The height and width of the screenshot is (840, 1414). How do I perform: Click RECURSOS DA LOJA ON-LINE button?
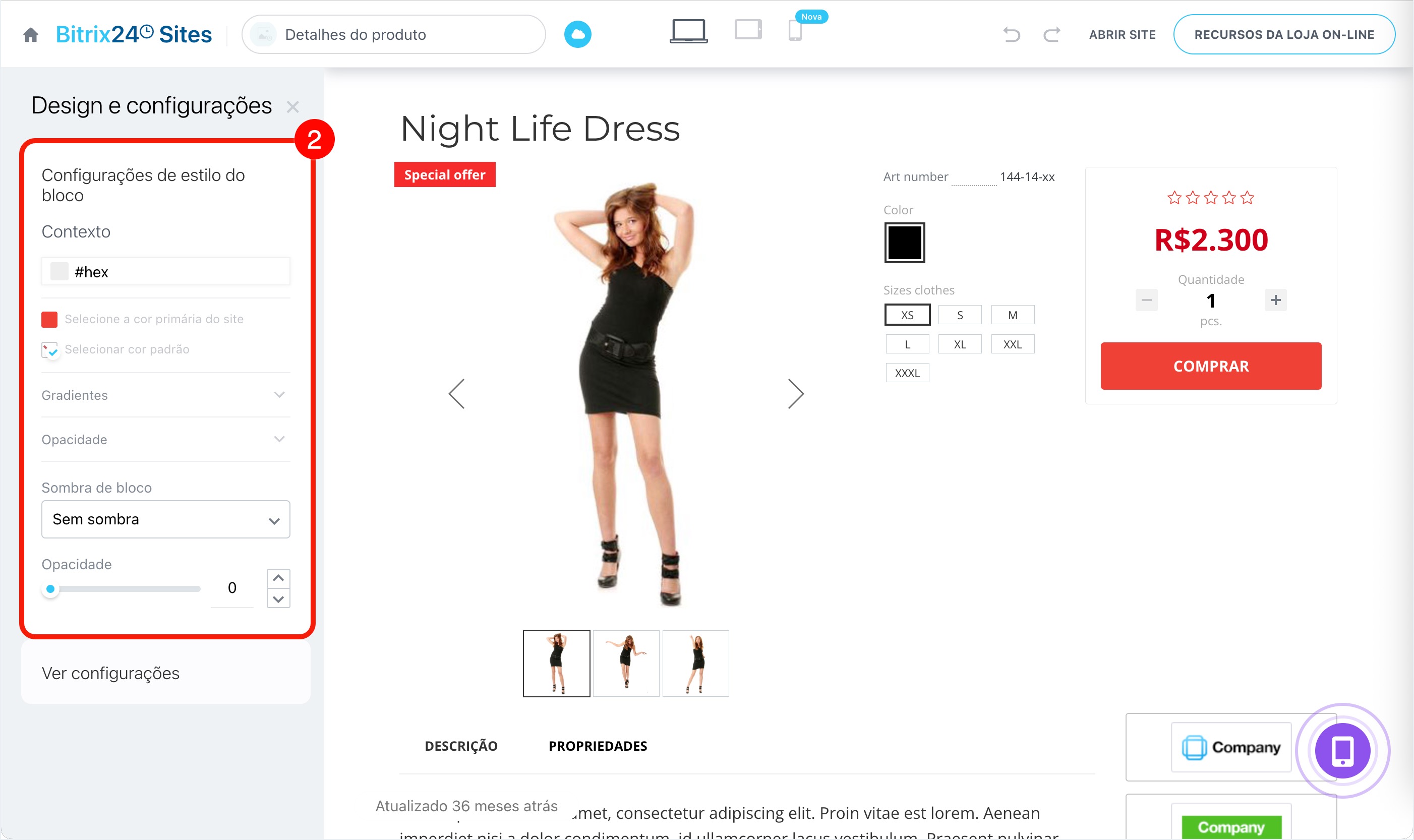tap(1284, 34)
